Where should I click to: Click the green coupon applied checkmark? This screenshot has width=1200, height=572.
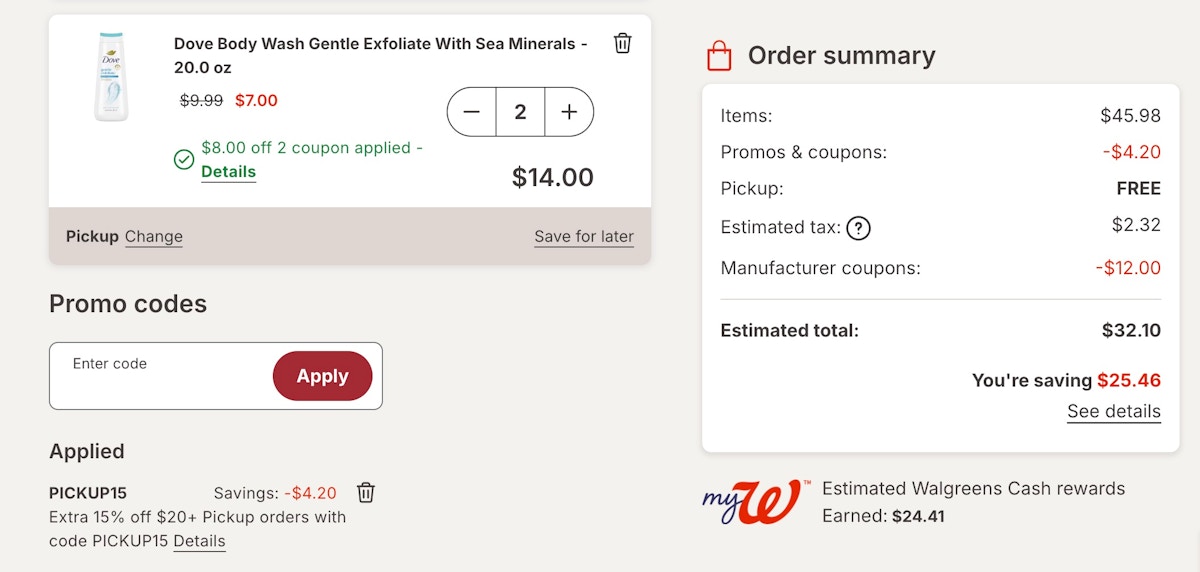[184, 160]
